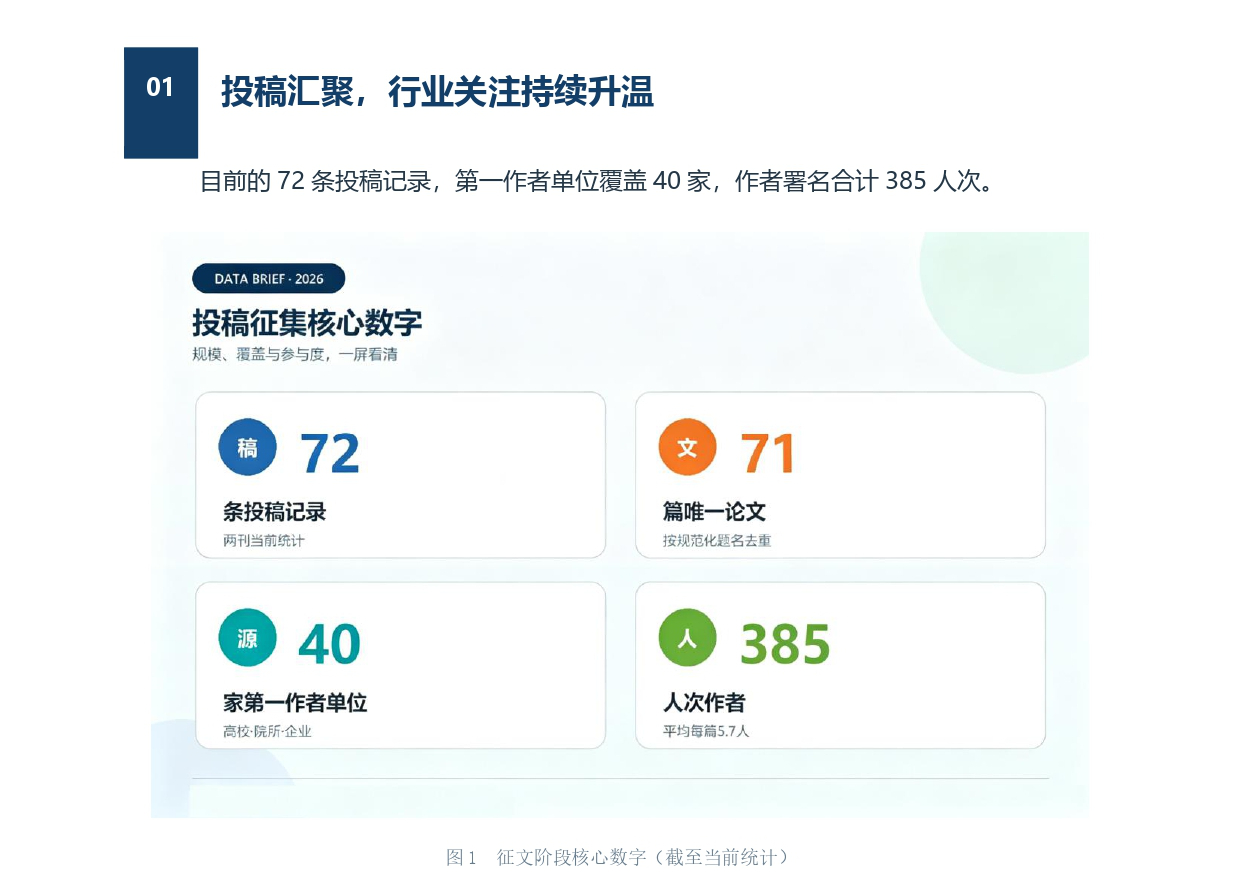Image resolution: width=1241 pixels, height=888 pixels.
Task: Click the caption 平均每篇5.7人
Action: tap(706, 732)
